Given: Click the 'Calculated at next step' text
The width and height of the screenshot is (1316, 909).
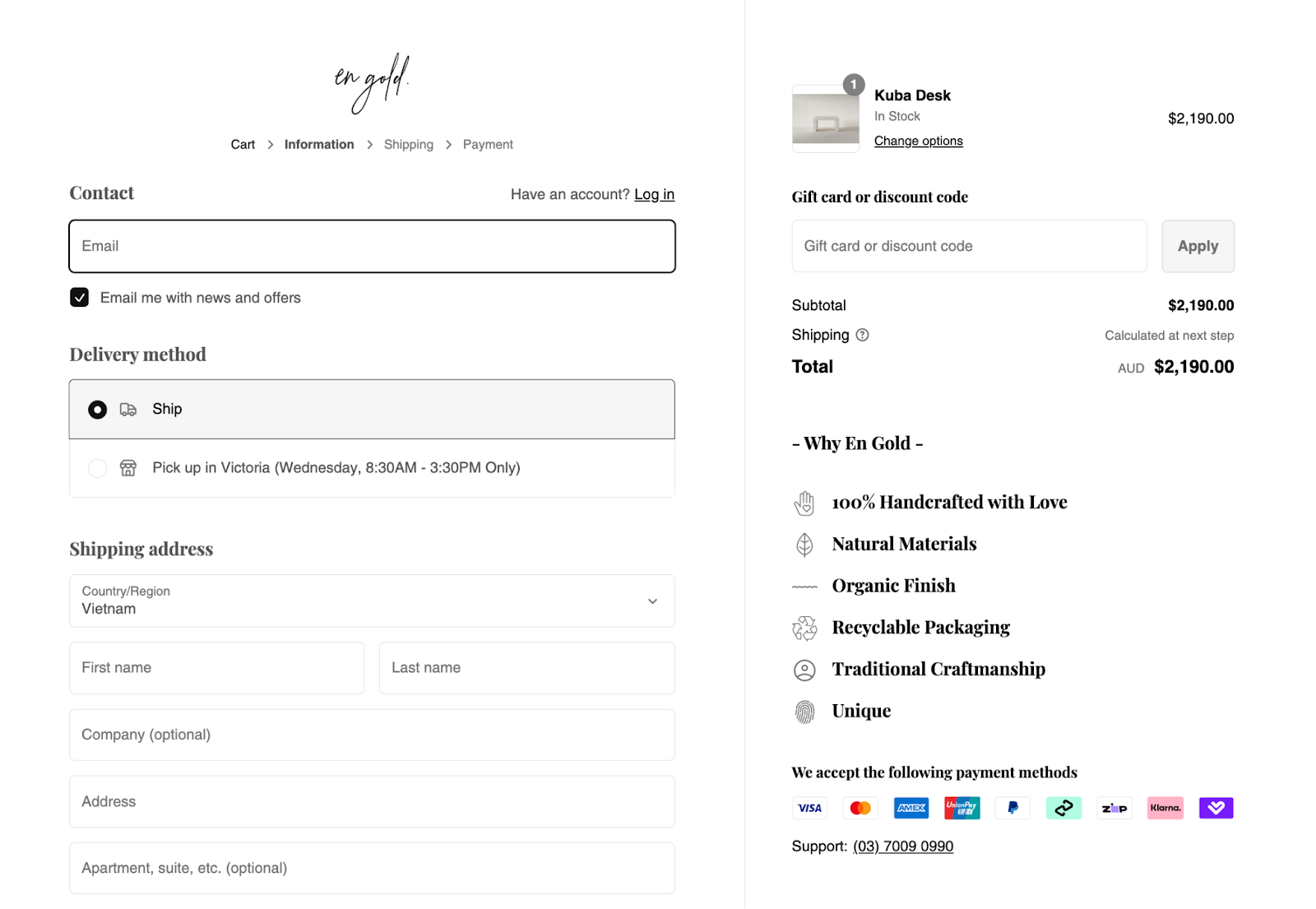Looking at the screenshot, I should coord(1169,336).
